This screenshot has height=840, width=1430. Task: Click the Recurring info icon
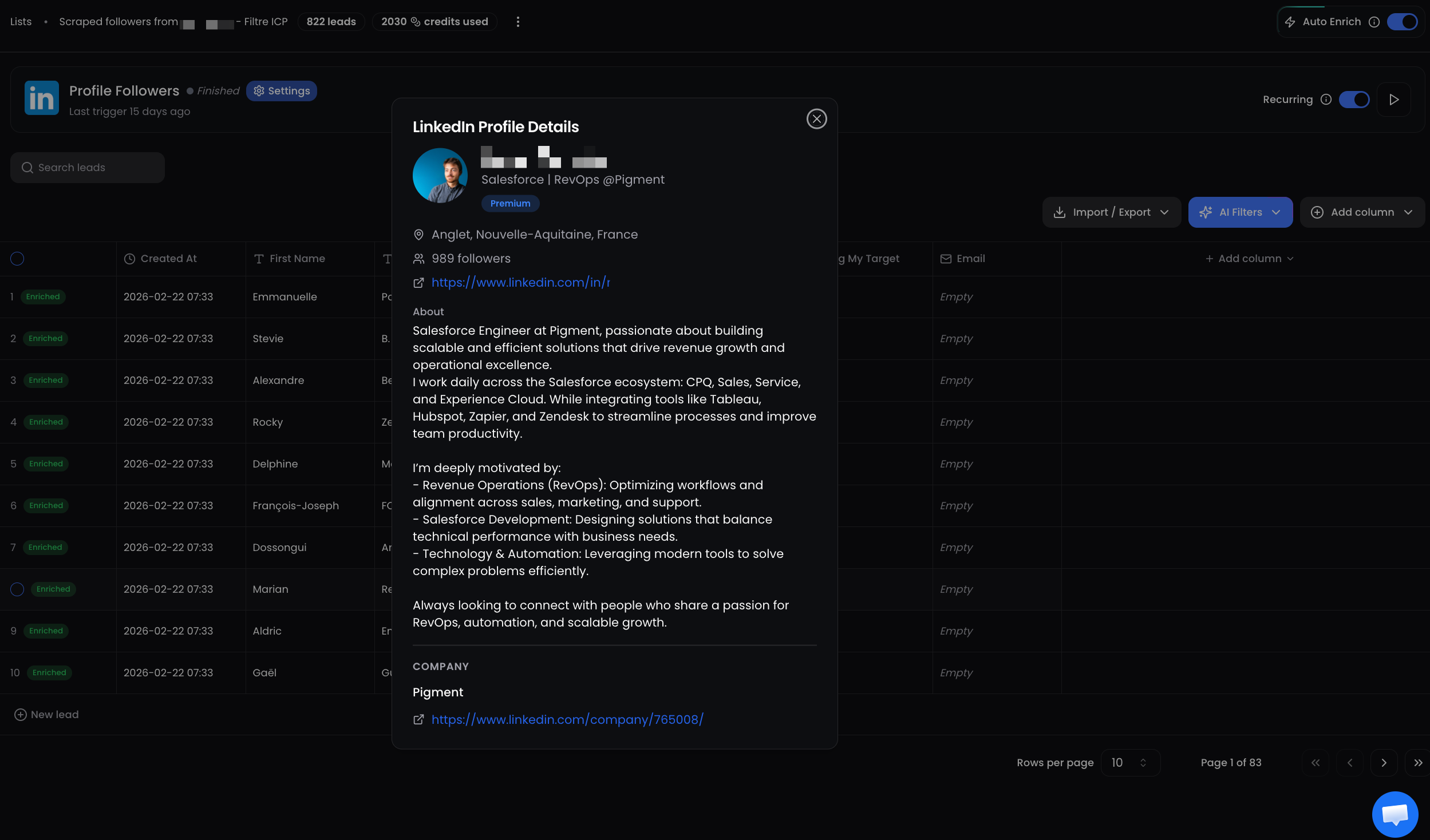click(1326, 100)
